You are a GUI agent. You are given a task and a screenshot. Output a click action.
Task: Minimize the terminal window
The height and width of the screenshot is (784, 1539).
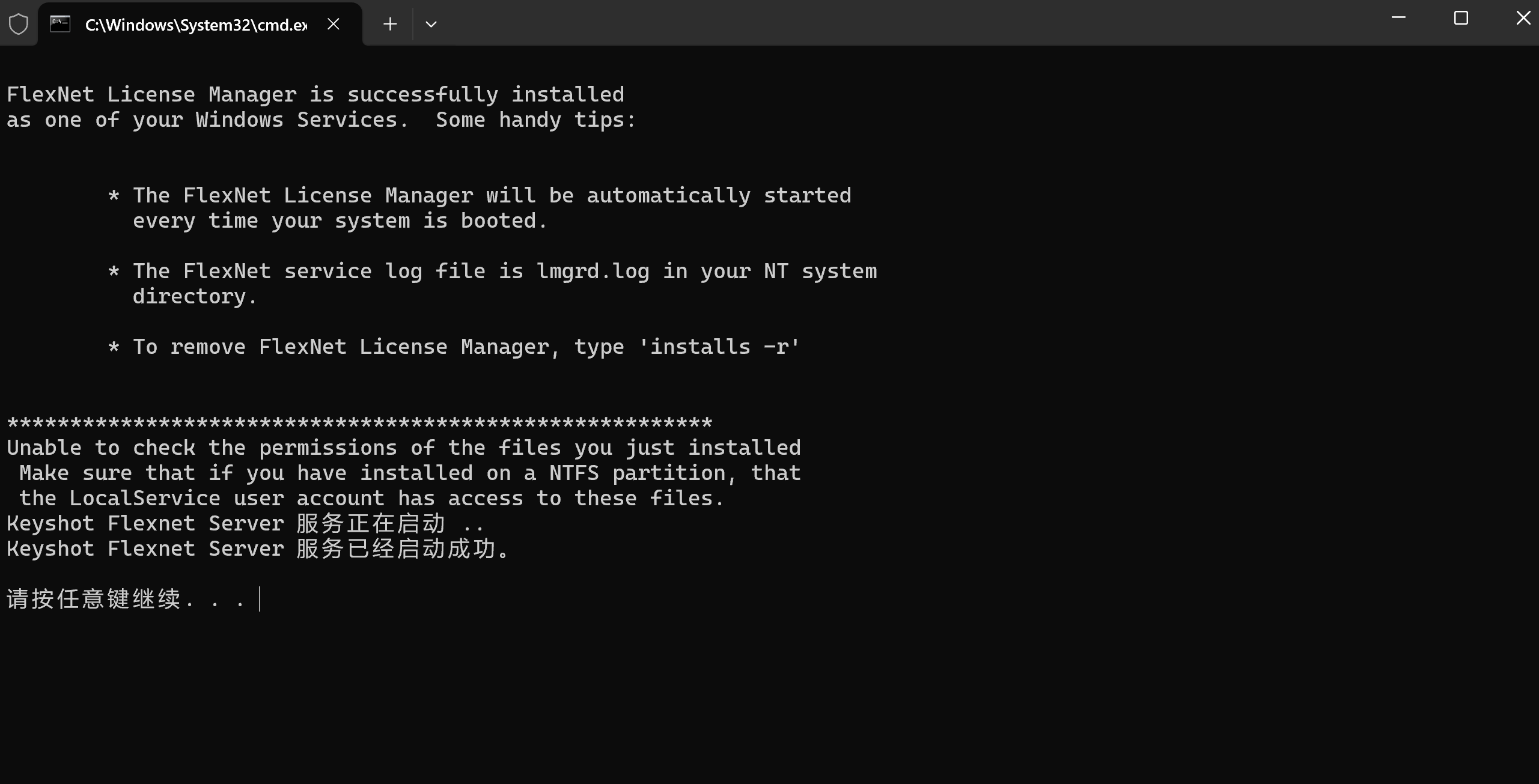click(x=1398, y=18)
